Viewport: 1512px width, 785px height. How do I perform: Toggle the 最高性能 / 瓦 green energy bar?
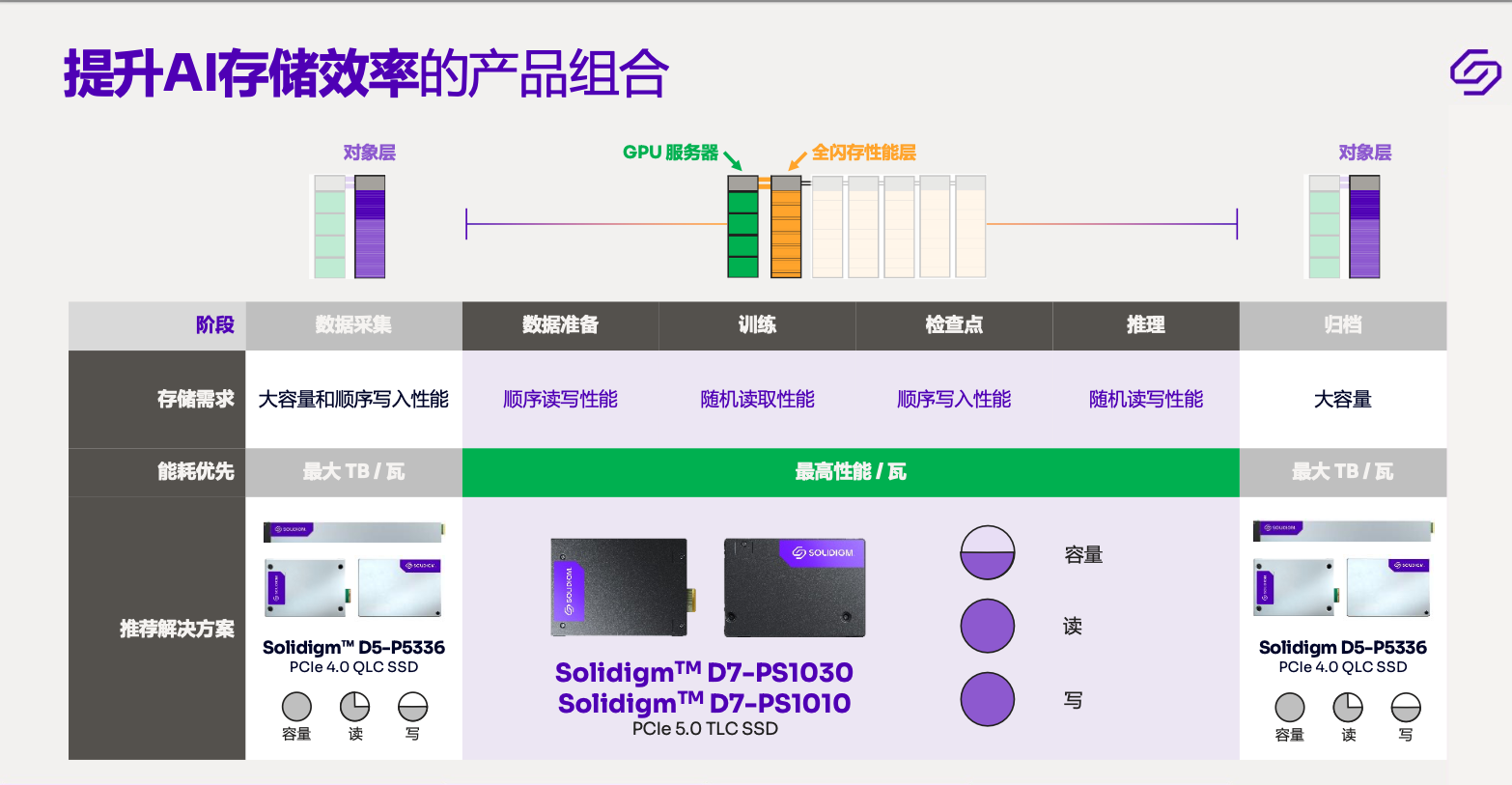coord(850,472)
